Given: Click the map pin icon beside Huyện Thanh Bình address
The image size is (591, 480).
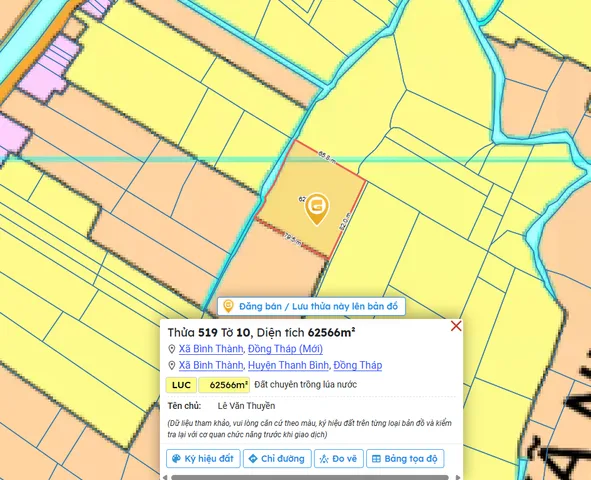Looking at the screenshot, I should click(x=171, y=365).
